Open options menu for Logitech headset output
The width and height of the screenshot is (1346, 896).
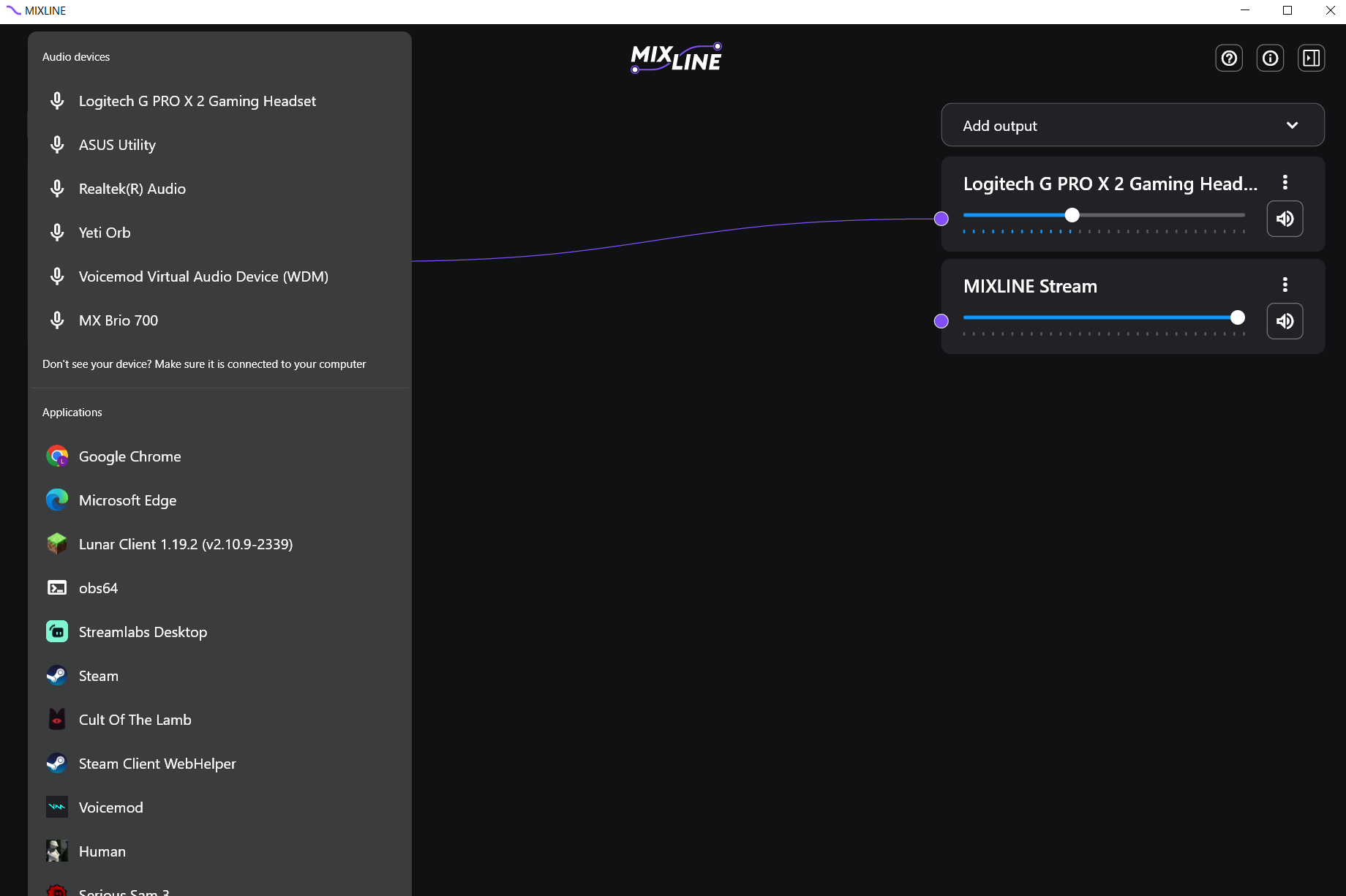[1285, 183]
